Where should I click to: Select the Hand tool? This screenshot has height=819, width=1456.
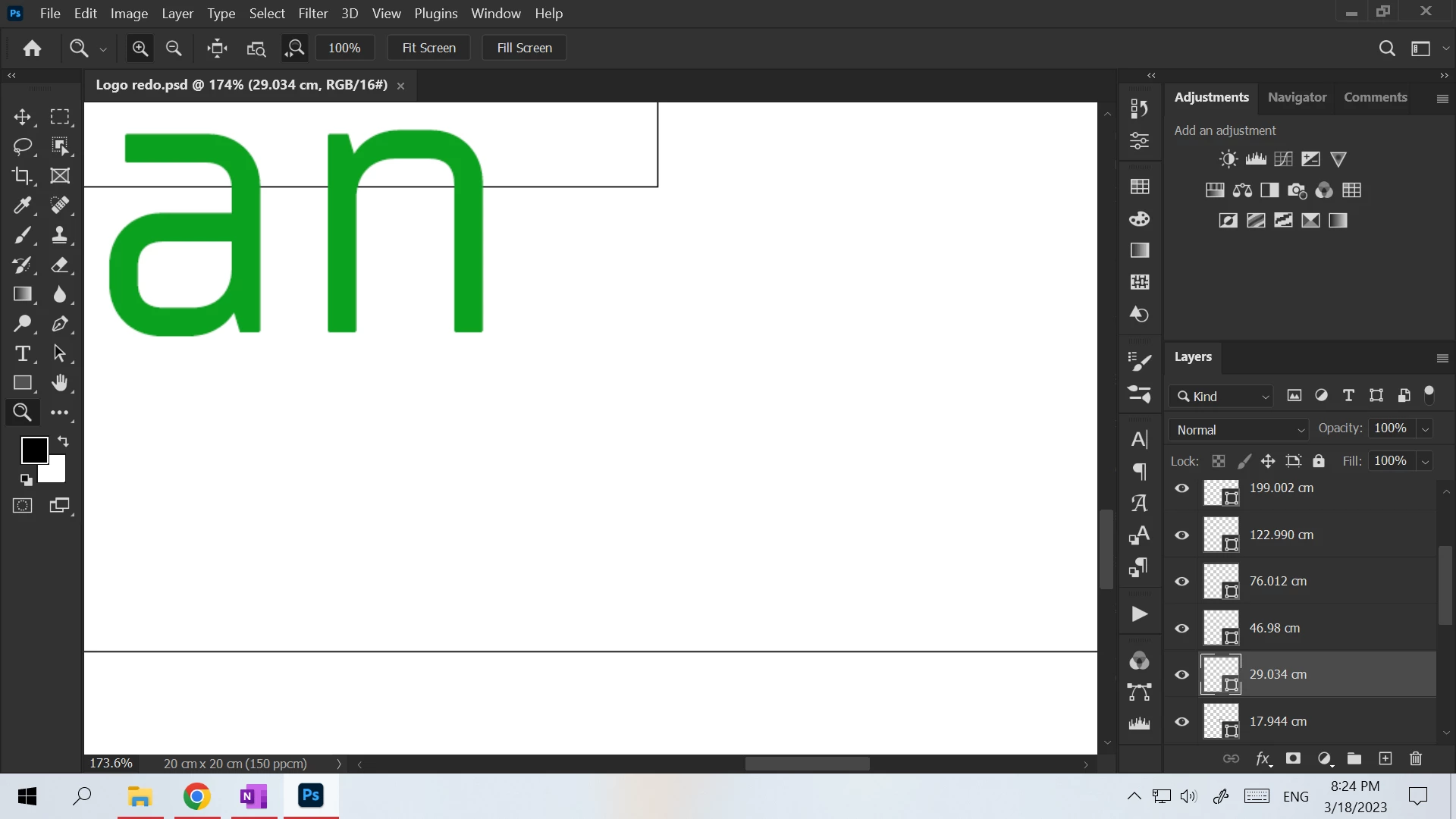(60, 383)
